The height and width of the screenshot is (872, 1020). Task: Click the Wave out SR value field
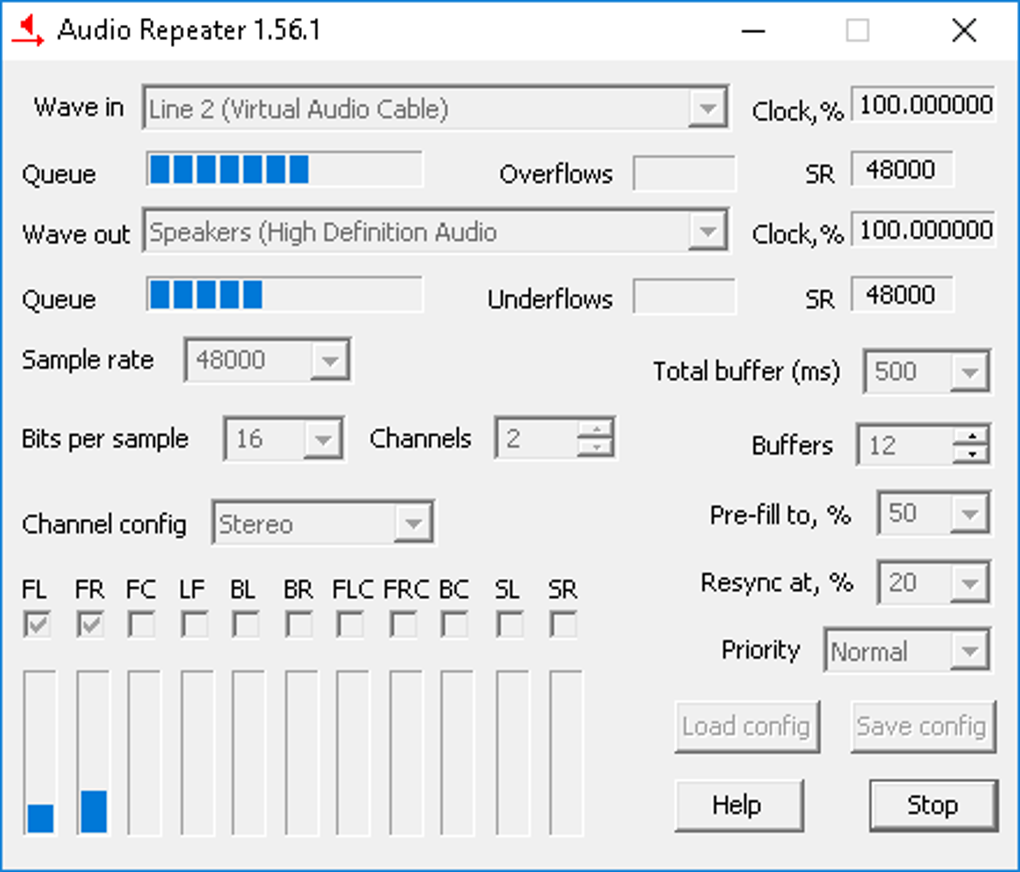902,295
